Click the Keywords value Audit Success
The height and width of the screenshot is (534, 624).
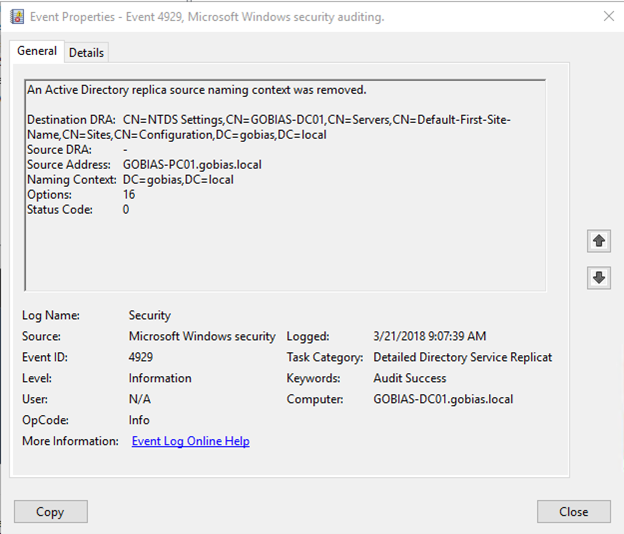pyautogui.click(x=410, y=378)
